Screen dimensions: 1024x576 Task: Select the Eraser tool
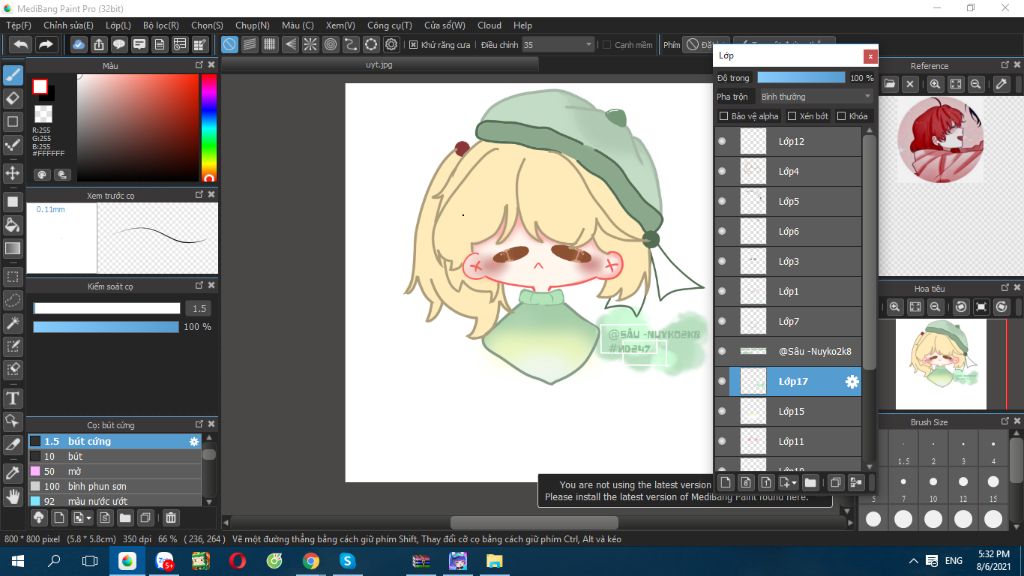point(12,98)
